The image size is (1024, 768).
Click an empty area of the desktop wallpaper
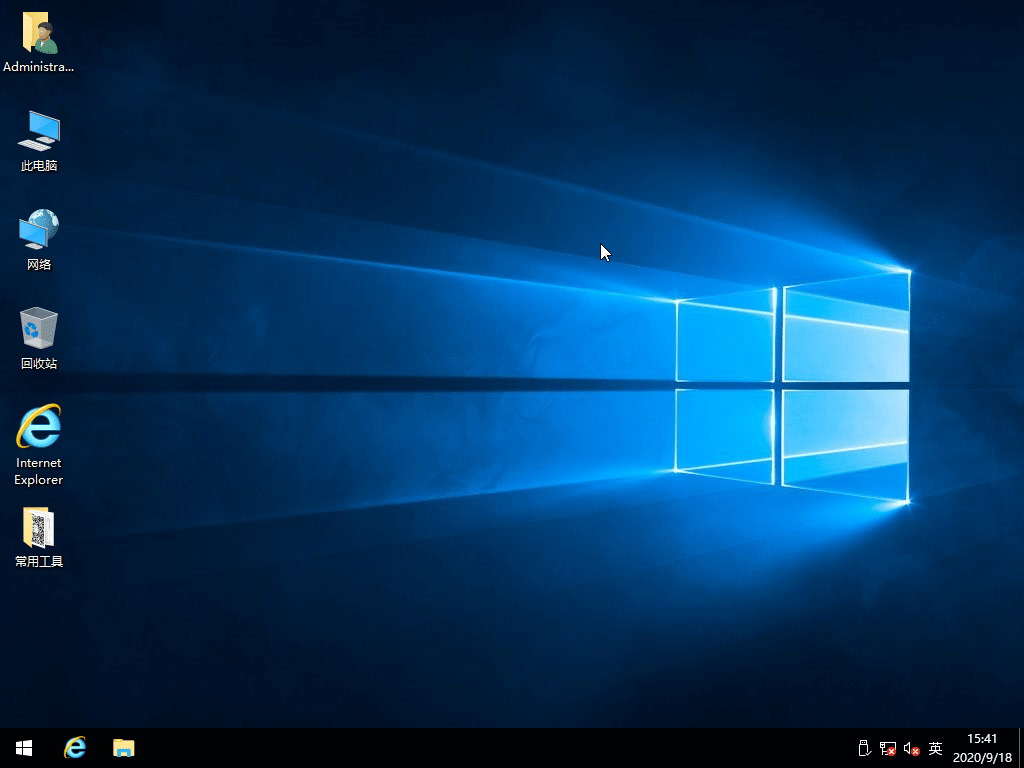[450, 620]
